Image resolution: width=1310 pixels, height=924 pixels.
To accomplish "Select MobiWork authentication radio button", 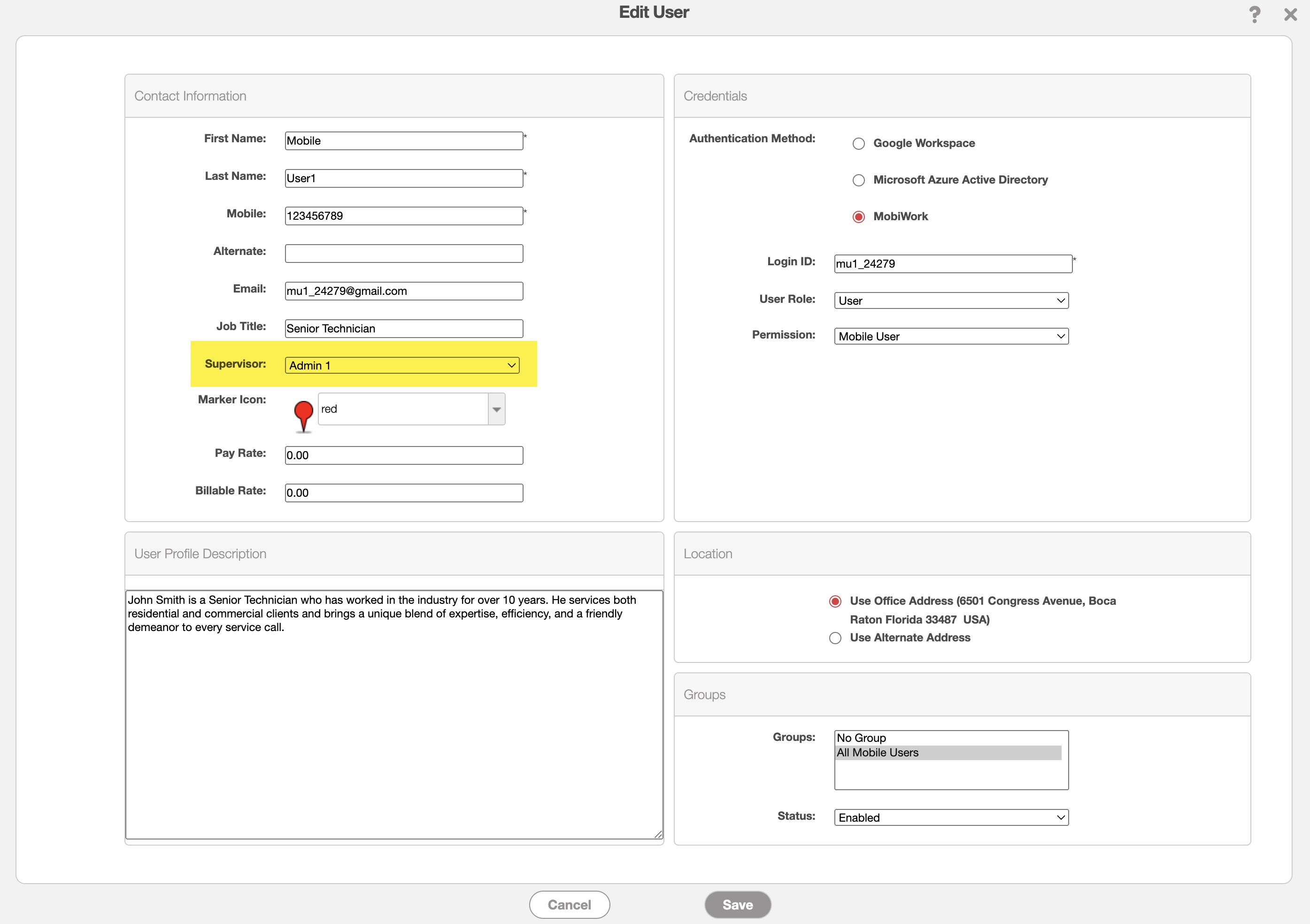I will [x=858, y=217].
